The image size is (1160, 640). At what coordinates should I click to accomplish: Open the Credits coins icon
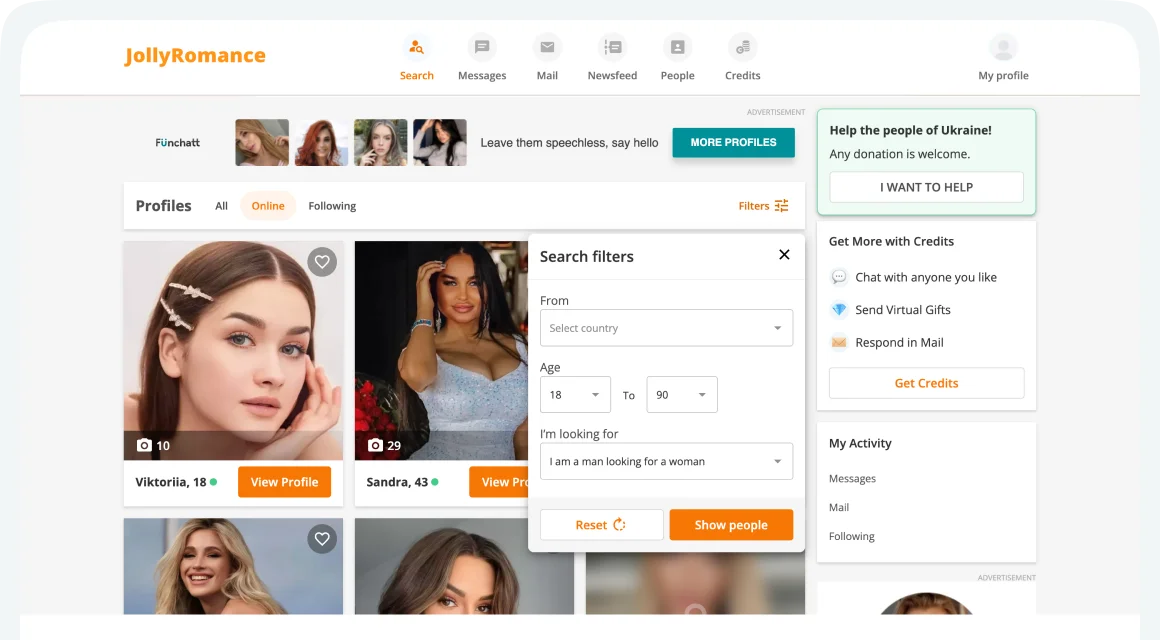point(742,47)
